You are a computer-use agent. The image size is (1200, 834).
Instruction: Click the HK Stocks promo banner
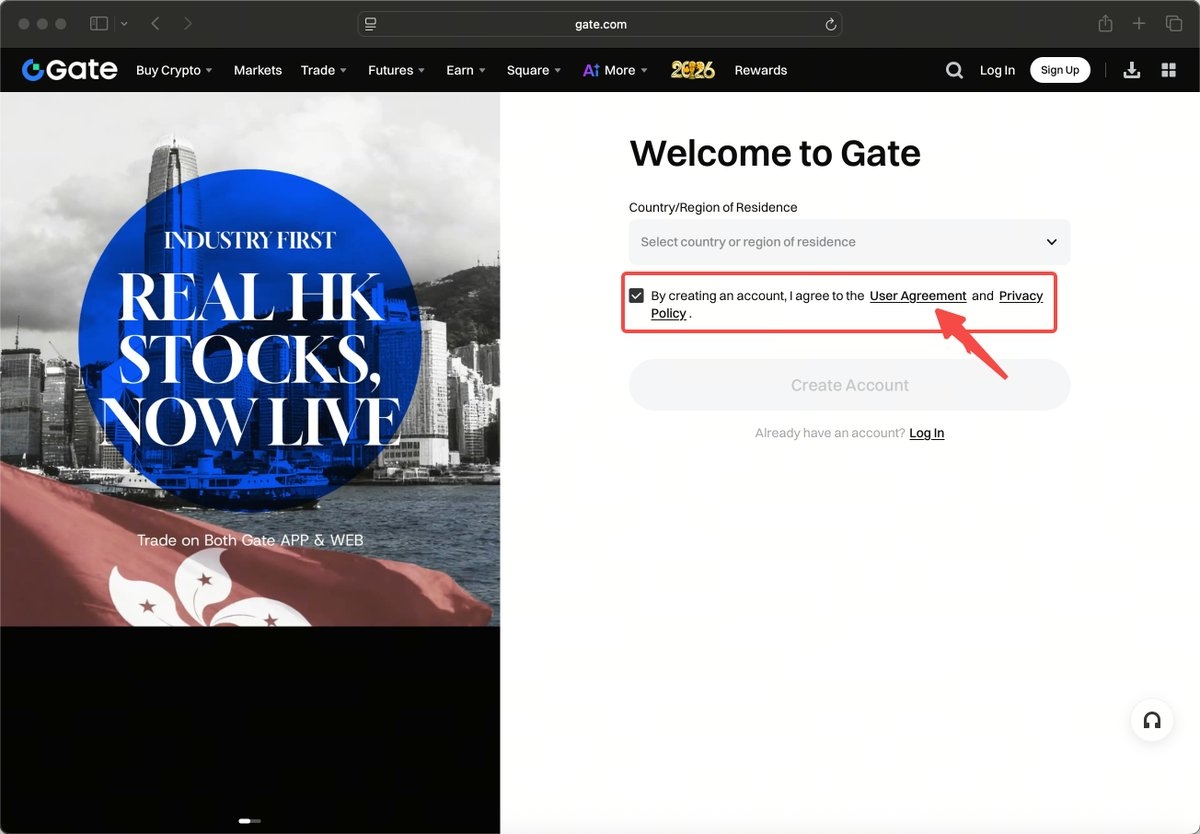(250, 359)
